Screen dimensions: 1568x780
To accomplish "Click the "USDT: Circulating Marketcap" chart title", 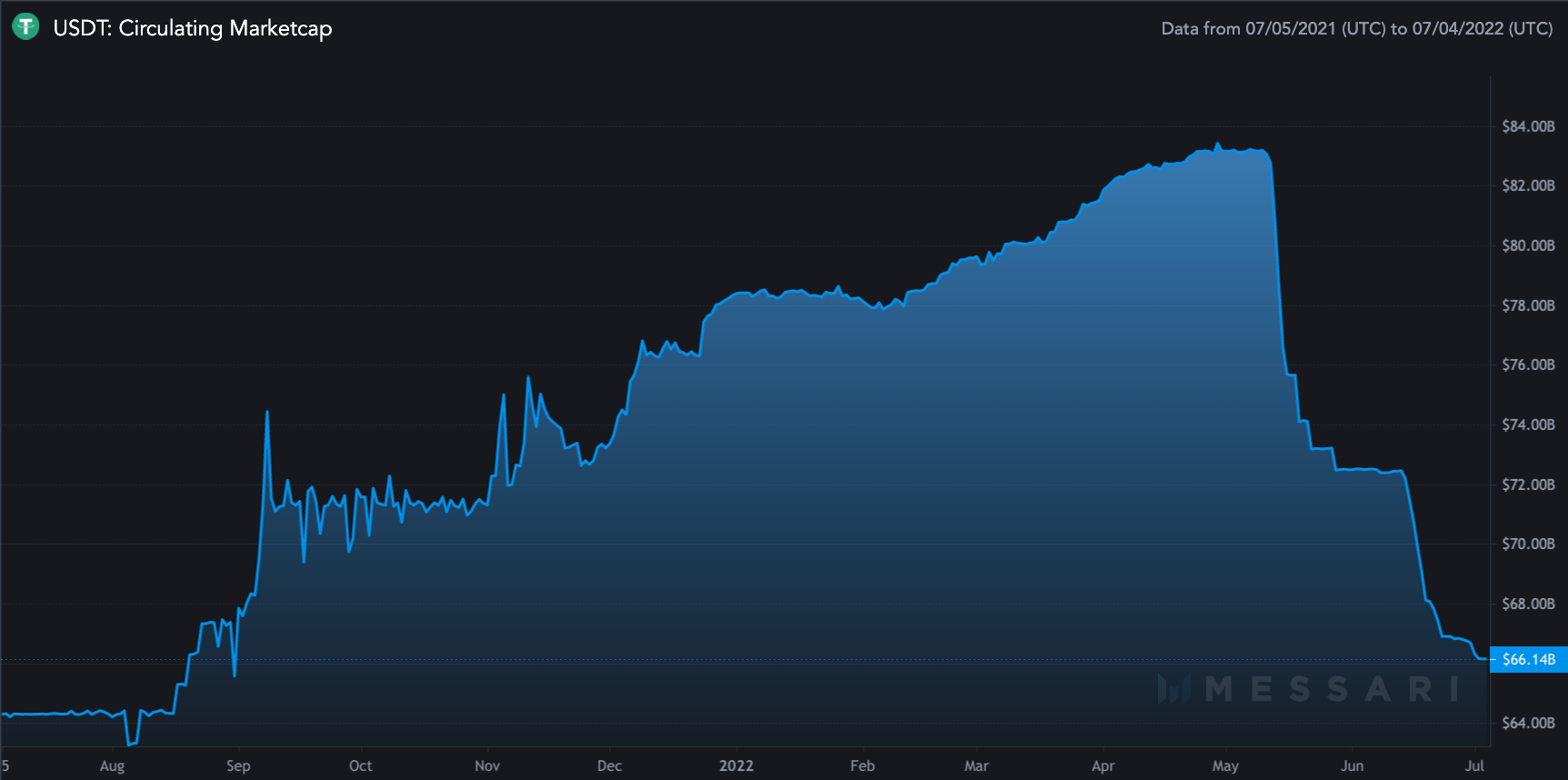I will pos(192,28).
